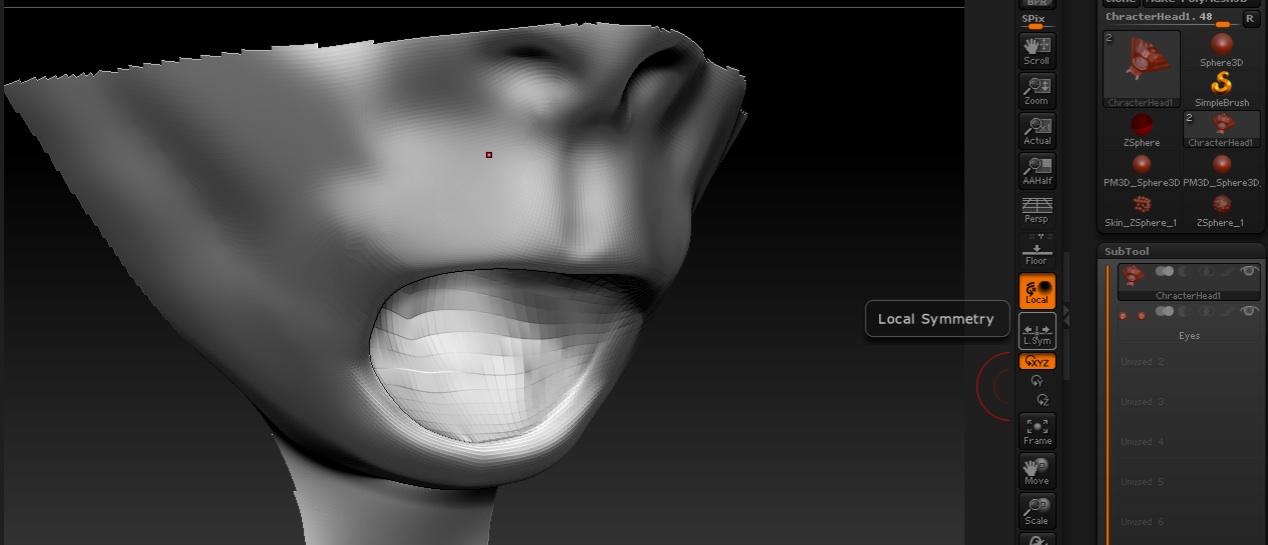Pick the ZSphere_1 tool
1268x545 pixels.
(x=1221, y=210)
